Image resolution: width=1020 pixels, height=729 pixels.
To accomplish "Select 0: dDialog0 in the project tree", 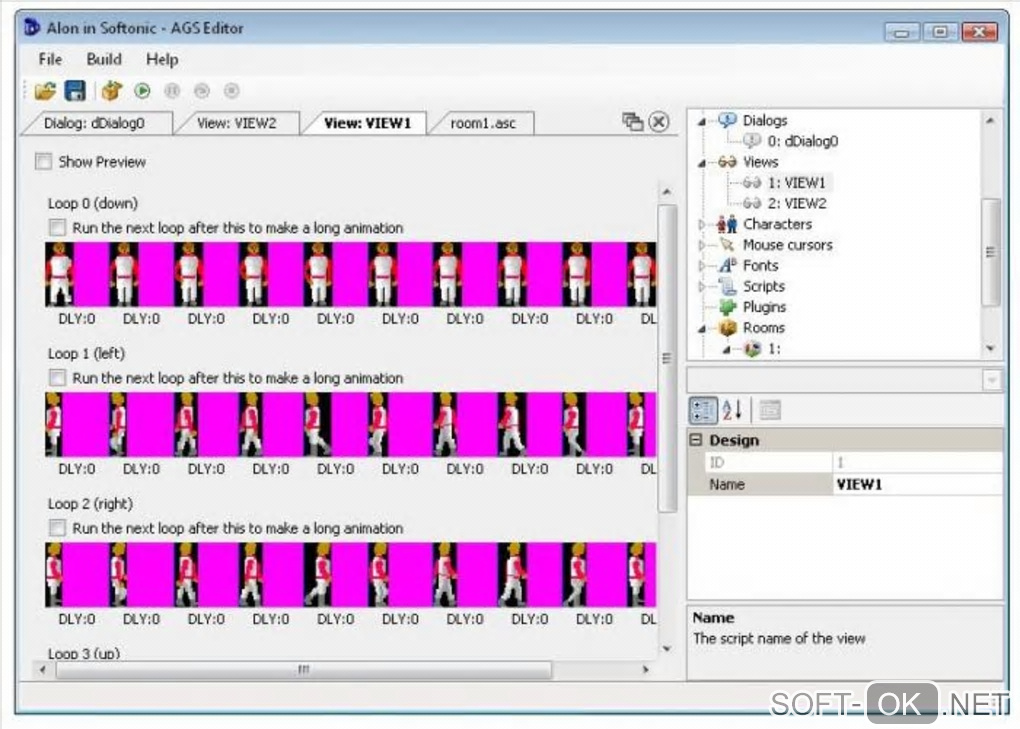I will tap(802, 141).
